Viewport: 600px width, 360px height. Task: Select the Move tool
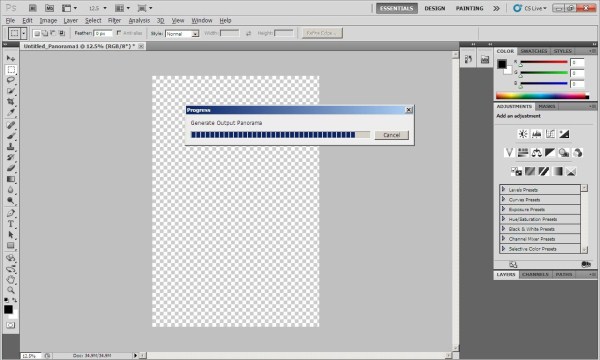pos(11,58)
